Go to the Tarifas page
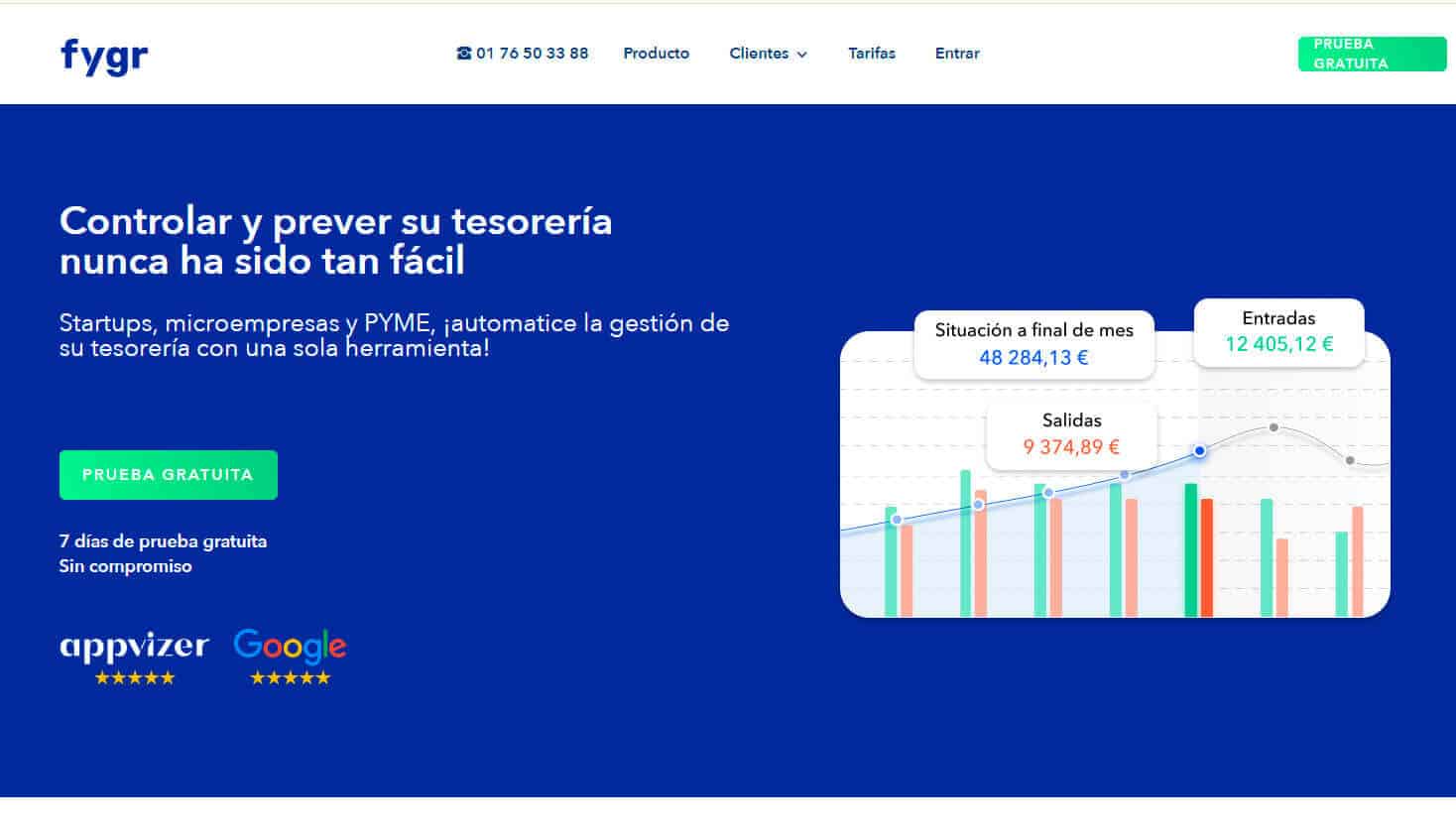The height and width of the screenshot is (833, 1456). point(872,54)
